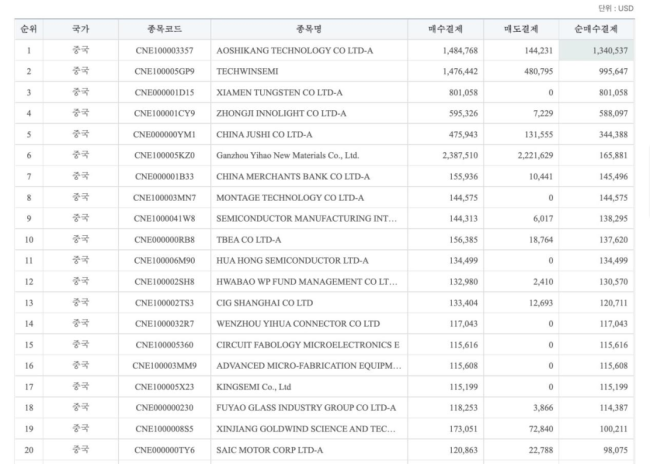Click stock code CNE100001CY9
Viewport: 650px width, 464px height.
click(x=164, y=113)
